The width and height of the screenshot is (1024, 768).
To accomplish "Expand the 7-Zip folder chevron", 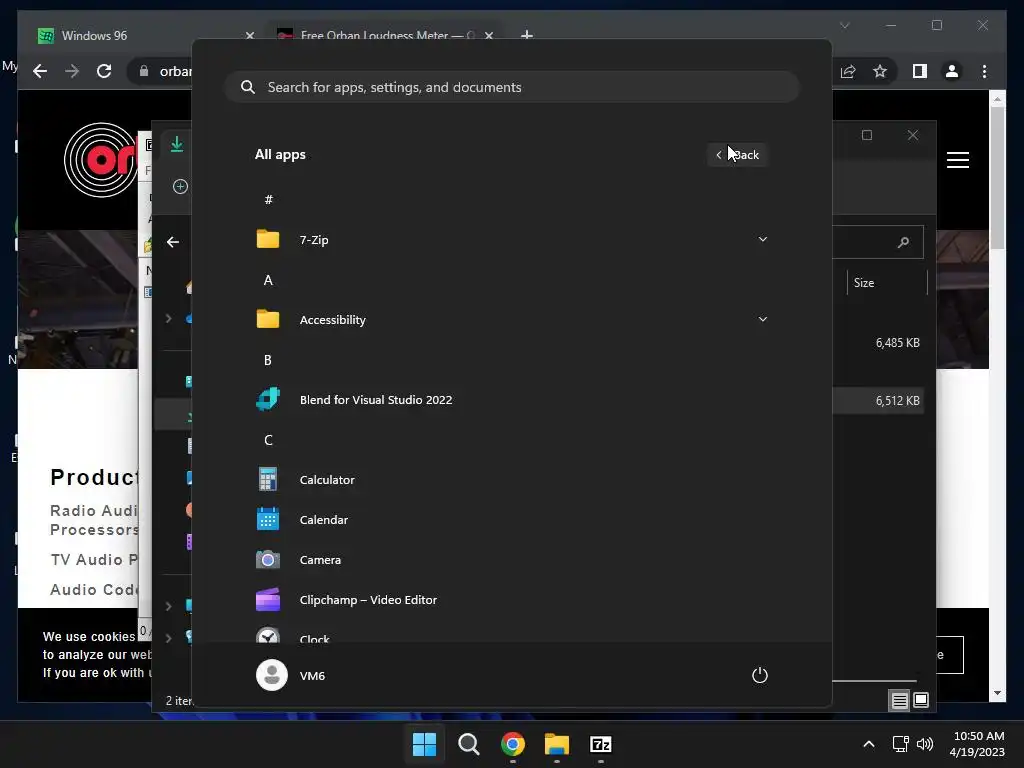I will [x=762, y=239].
